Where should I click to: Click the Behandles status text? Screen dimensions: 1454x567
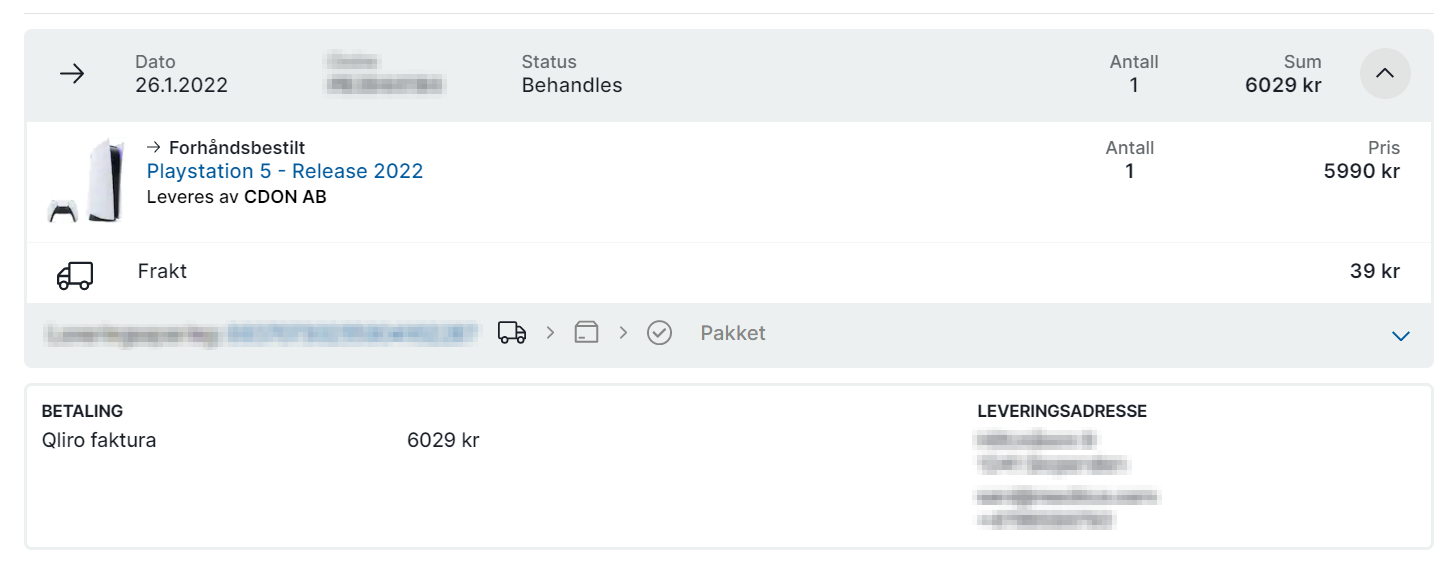point(572,85)
